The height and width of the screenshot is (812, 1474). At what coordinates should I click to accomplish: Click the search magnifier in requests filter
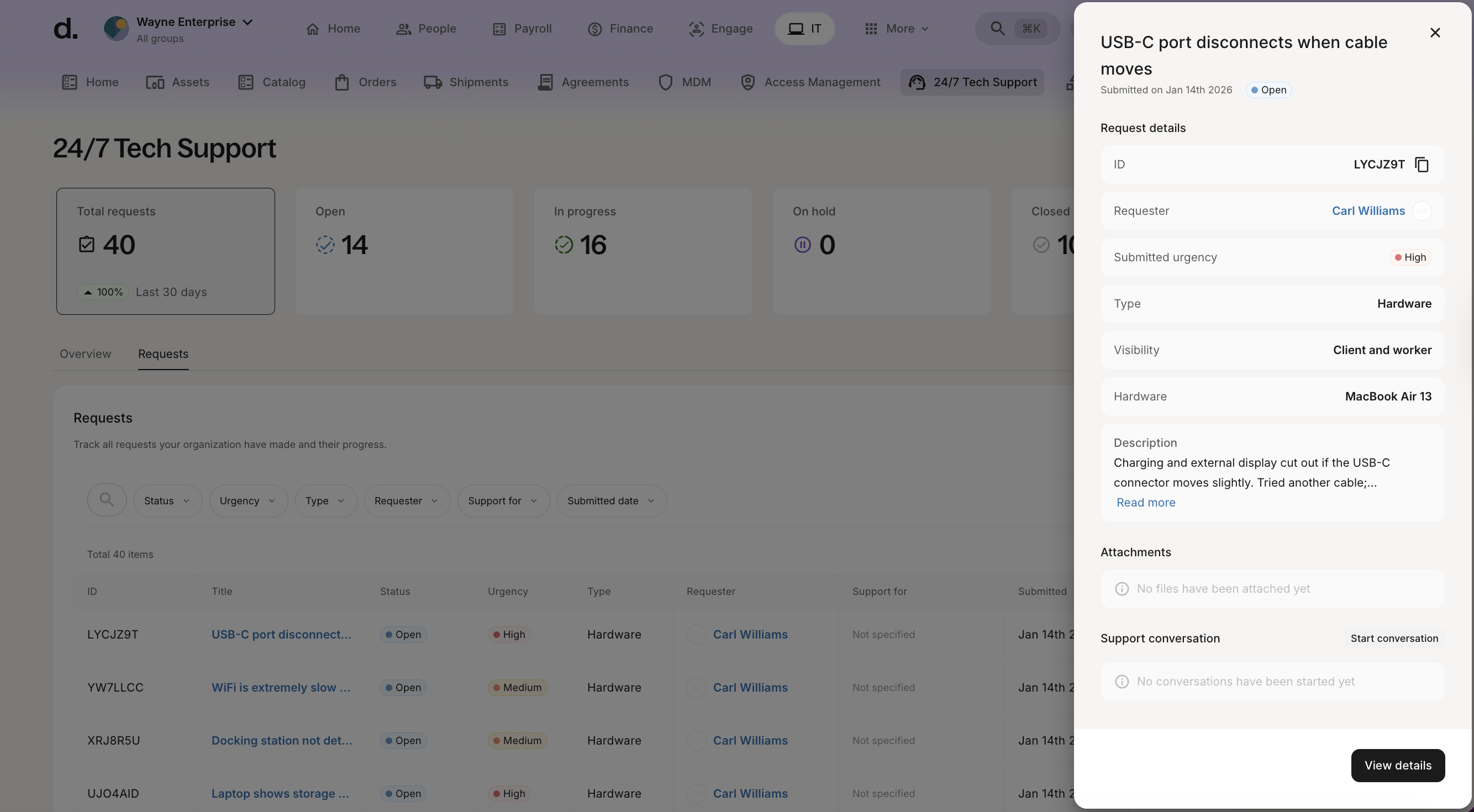[107, 500]
